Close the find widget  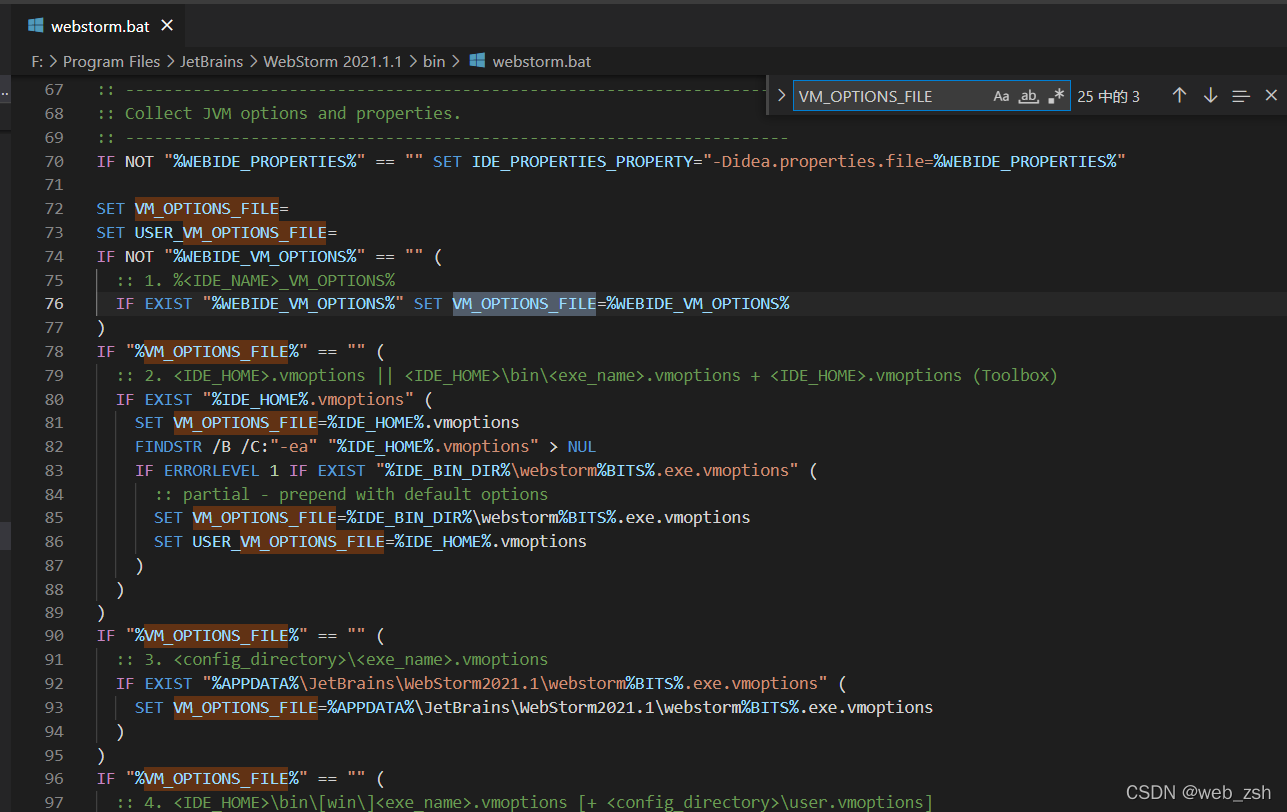(1271, 96)
